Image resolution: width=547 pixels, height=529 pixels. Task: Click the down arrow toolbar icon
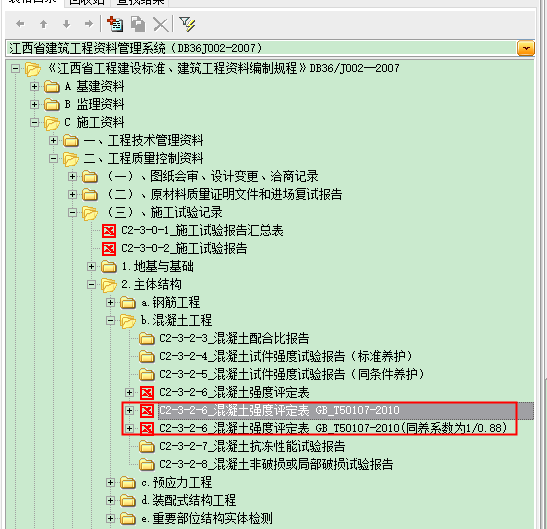(x=66, y=24)
